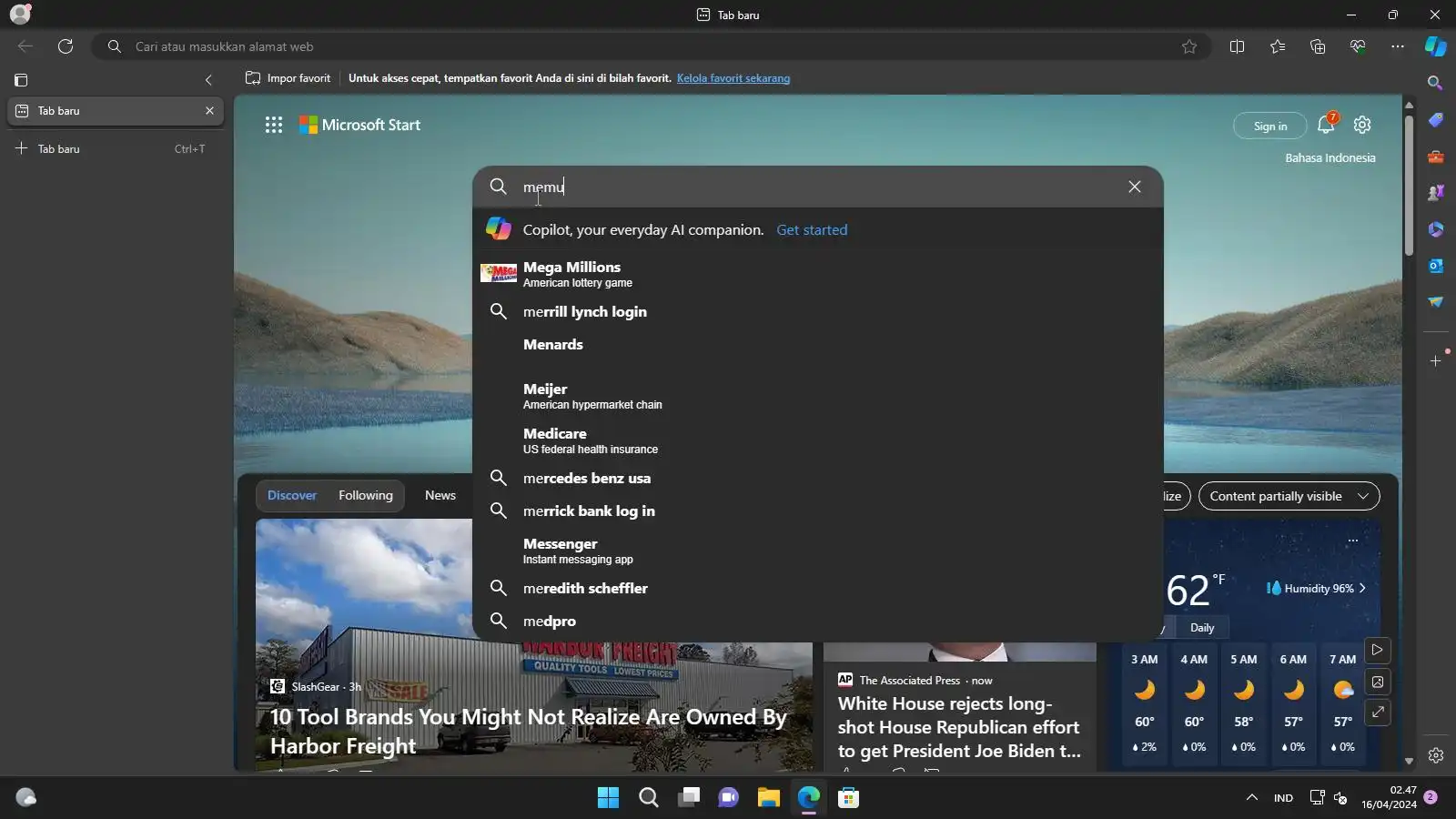Open the Favorites hub icon
1456x819 pixels.
1278,46
